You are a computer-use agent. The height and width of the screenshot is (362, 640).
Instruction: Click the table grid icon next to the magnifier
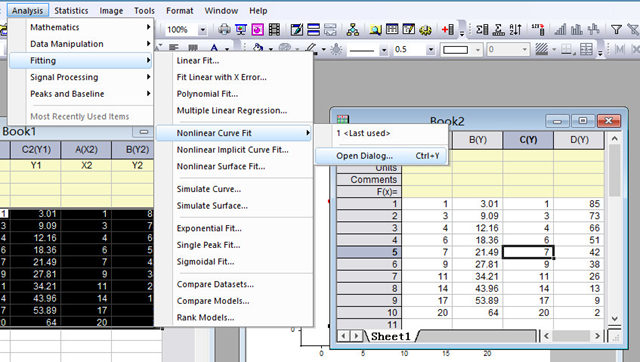pyautogui.click(x=392, y=29)
